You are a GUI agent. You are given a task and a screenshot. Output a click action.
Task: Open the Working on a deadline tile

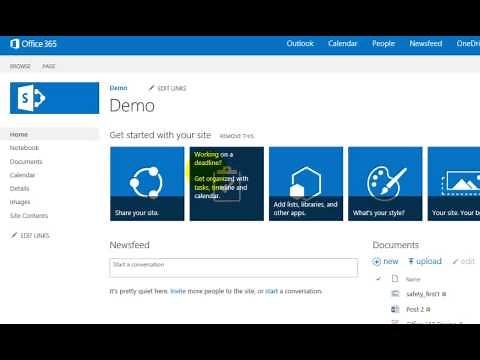point(227,184)
